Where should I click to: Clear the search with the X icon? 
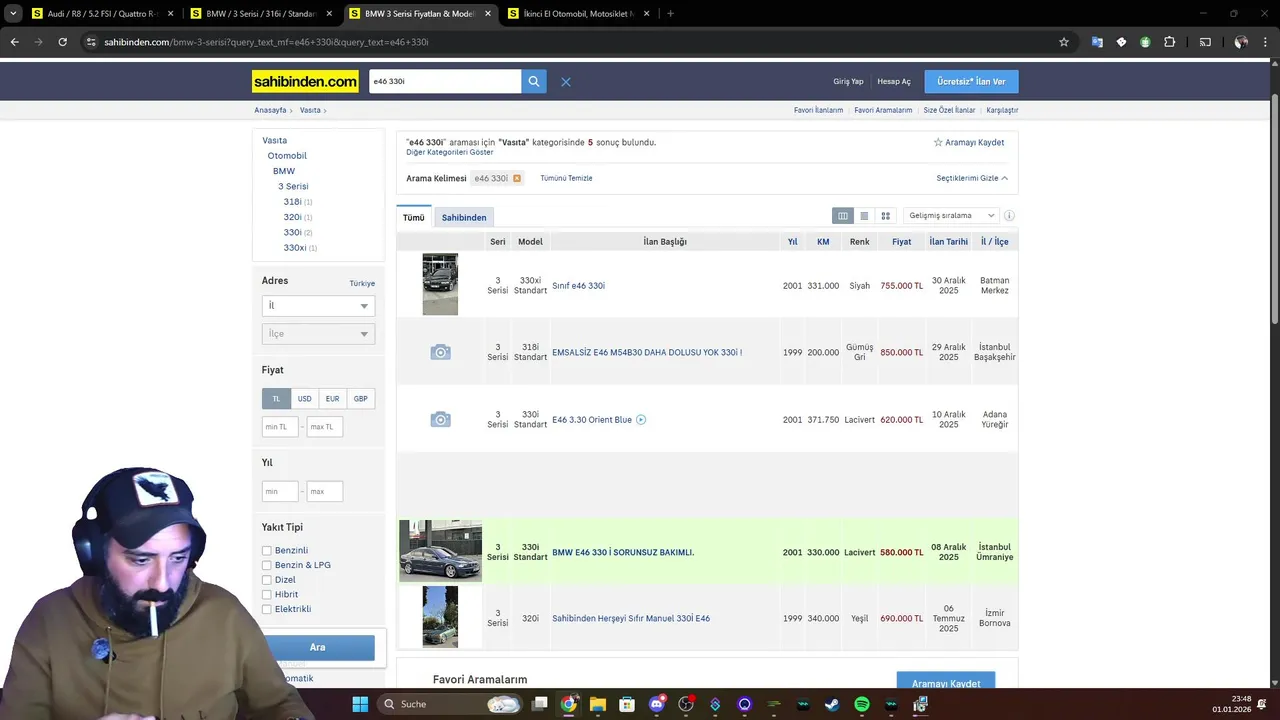pyautogui.click(x=566, y=82)
